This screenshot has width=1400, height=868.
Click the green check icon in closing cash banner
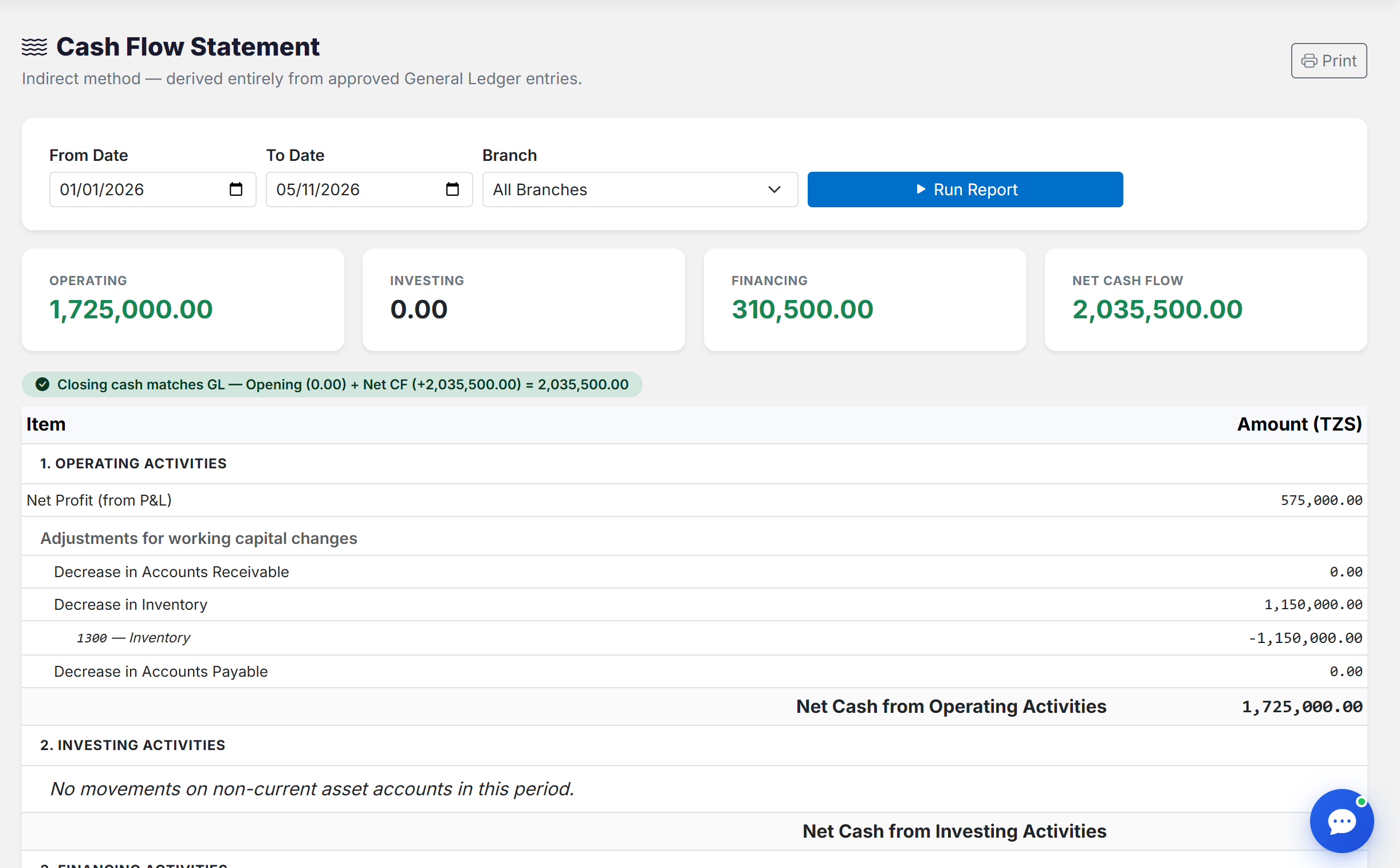[x=42, y=385]
